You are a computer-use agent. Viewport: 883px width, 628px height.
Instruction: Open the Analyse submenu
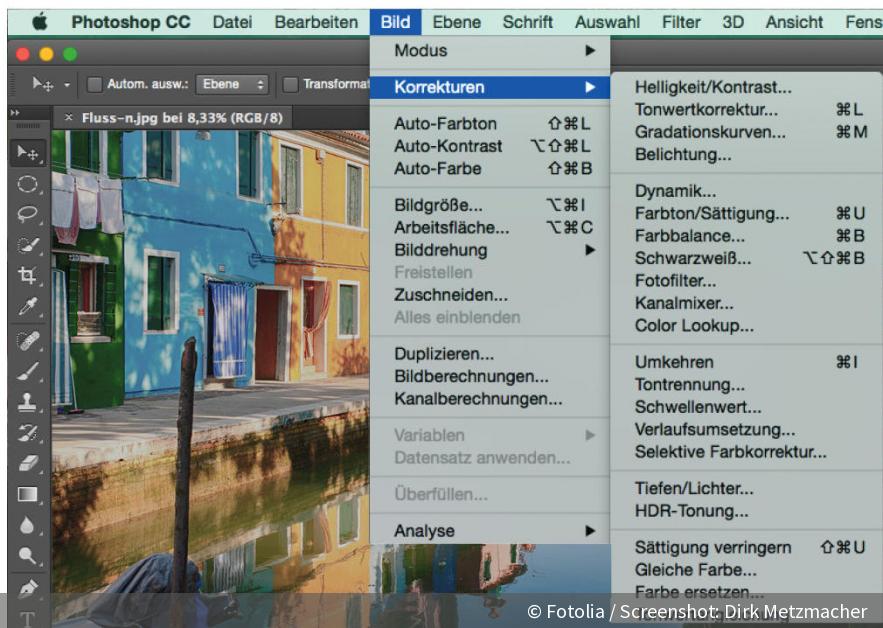(490, 531)
